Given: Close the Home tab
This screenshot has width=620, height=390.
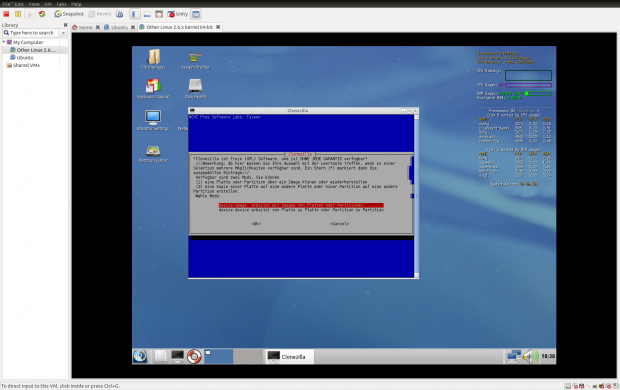Looking at the screenshot, I should [x=98, y=27].
